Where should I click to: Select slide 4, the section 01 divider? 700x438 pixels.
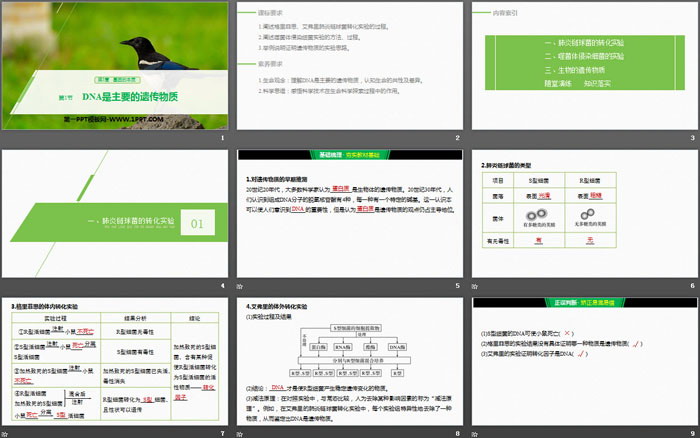click(115, 213)
